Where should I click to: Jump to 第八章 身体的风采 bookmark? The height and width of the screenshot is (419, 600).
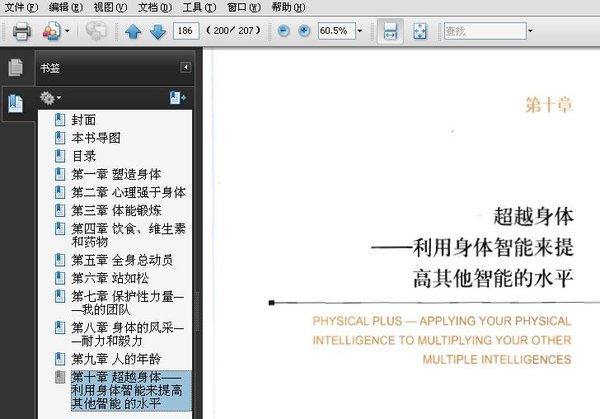tap(128, 334)
